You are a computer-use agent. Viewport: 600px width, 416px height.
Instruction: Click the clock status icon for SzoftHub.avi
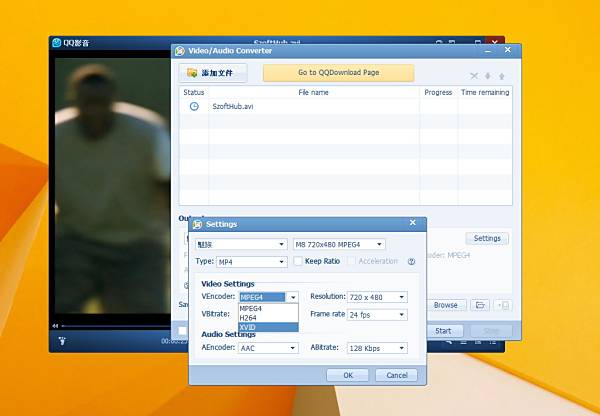point(194,106)
